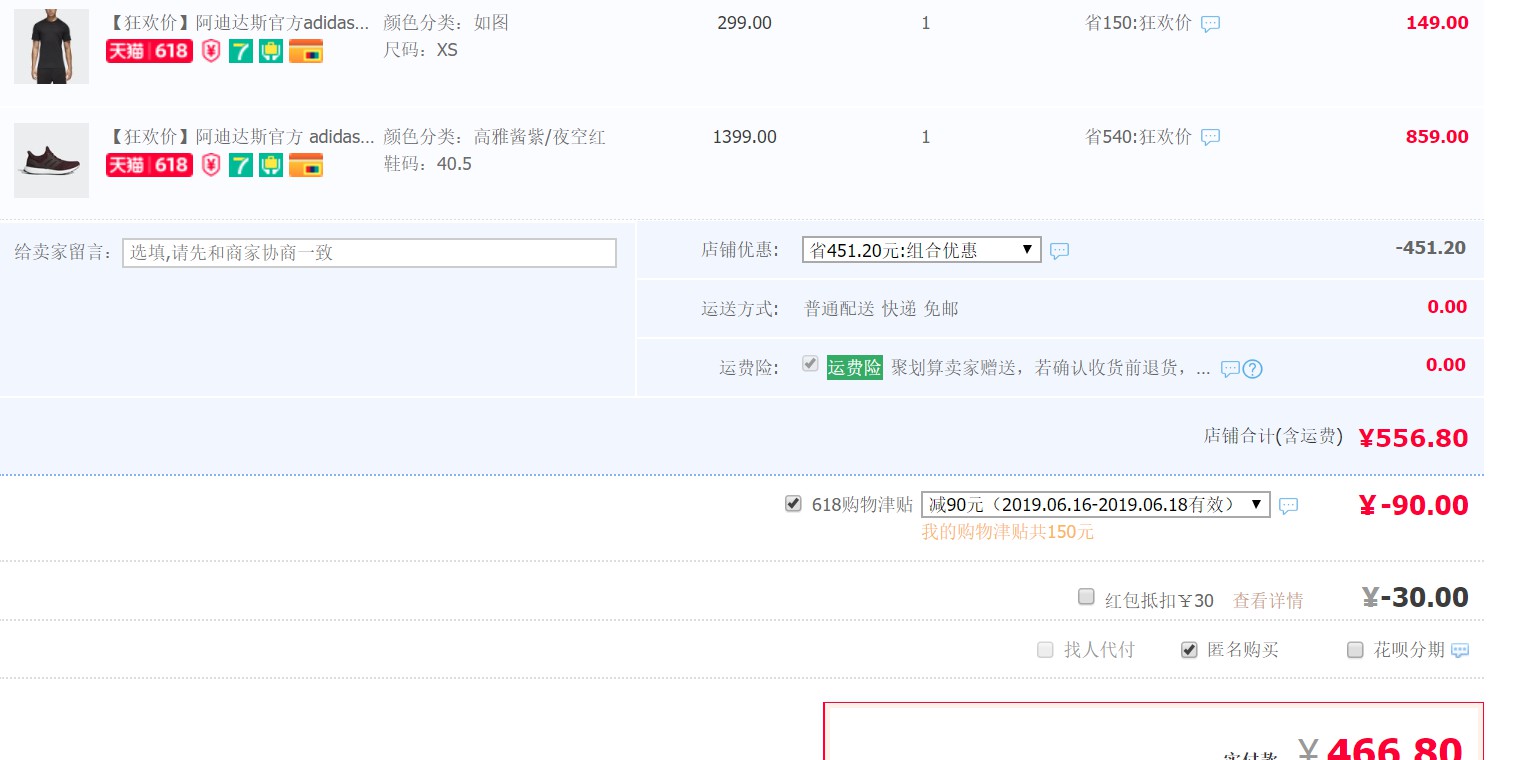Click store discount amount -451.20
Viewport: 1519px width, 760px height.
(1430, 248)
